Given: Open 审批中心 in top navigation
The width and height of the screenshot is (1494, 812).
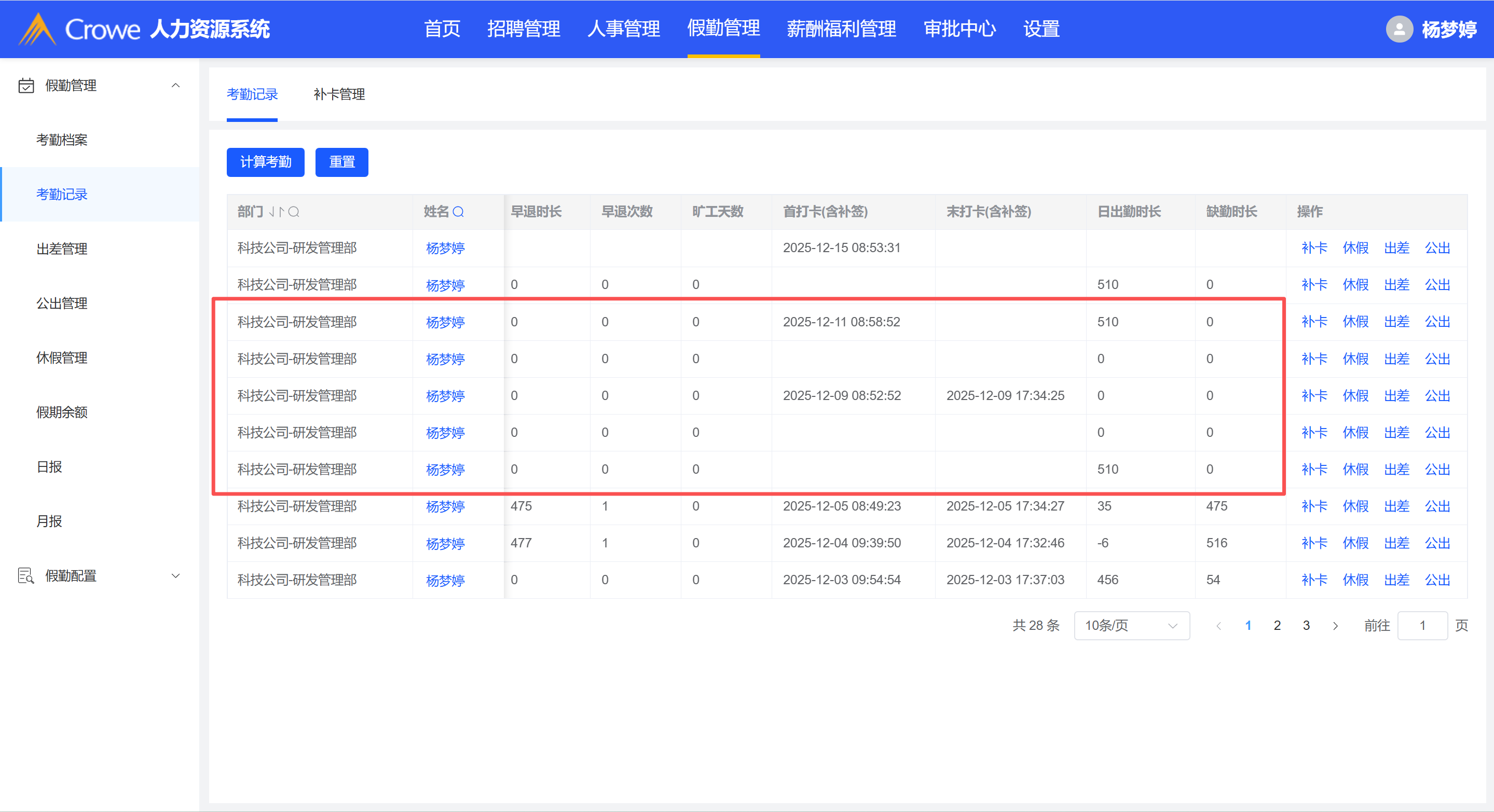Looking at the screenshot, I should pos(960,29).
